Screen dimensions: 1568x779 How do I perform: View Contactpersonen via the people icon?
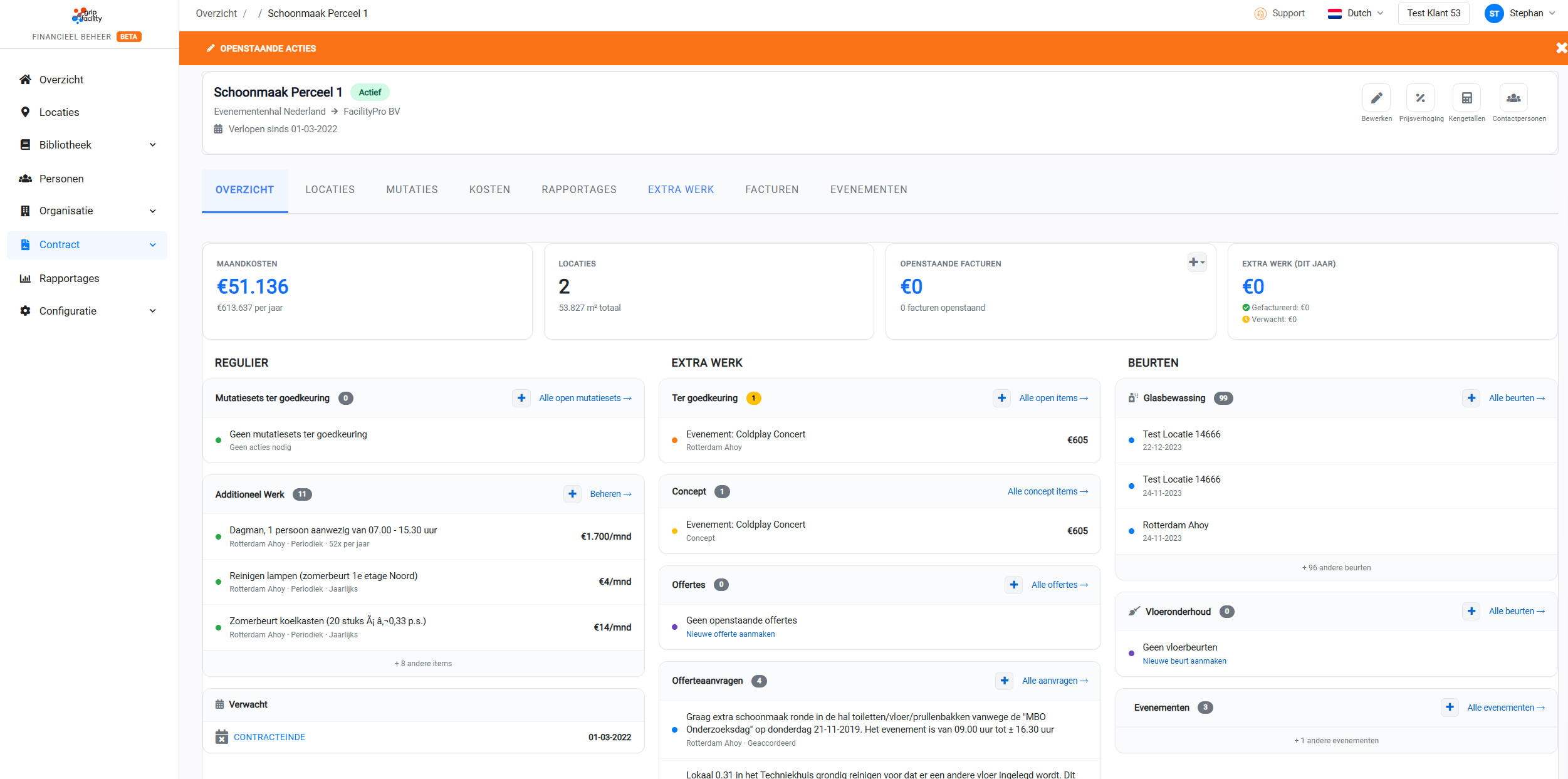click(x=1513, y=98)
